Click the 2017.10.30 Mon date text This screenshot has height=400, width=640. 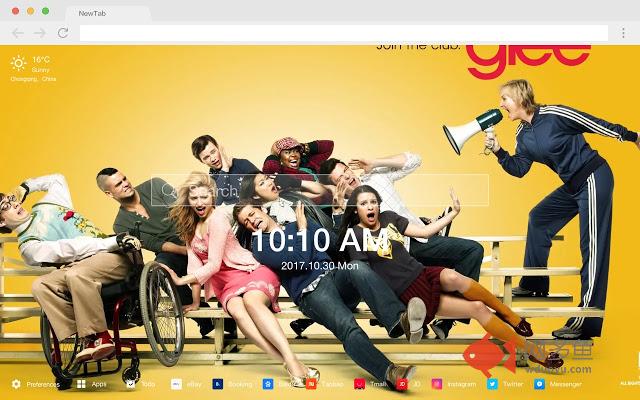pos(320,266)
